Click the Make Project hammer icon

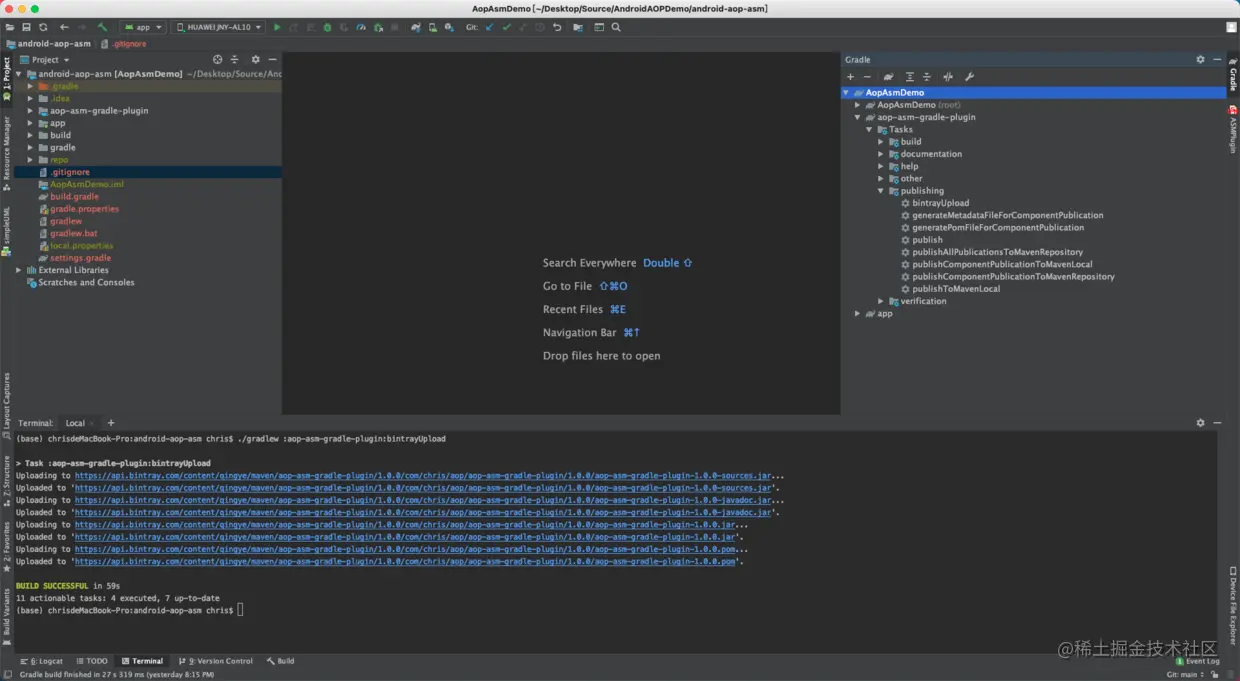coord(102,27)
